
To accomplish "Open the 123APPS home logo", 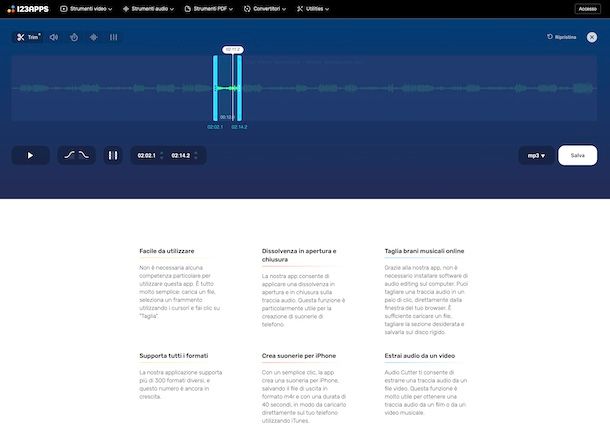I will point(28,9).
